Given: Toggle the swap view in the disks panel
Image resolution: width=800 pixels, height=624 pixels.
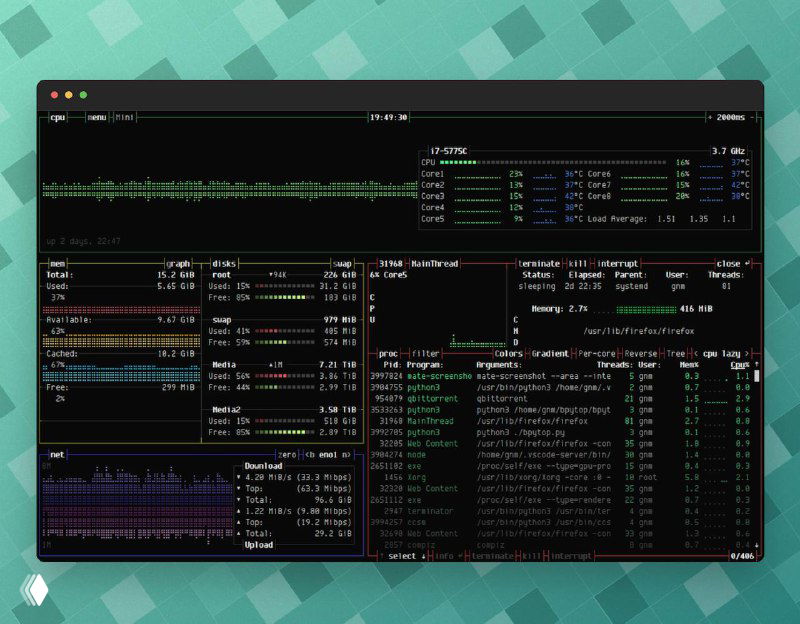Looking at the screenshot, I should tap(343, 262).
